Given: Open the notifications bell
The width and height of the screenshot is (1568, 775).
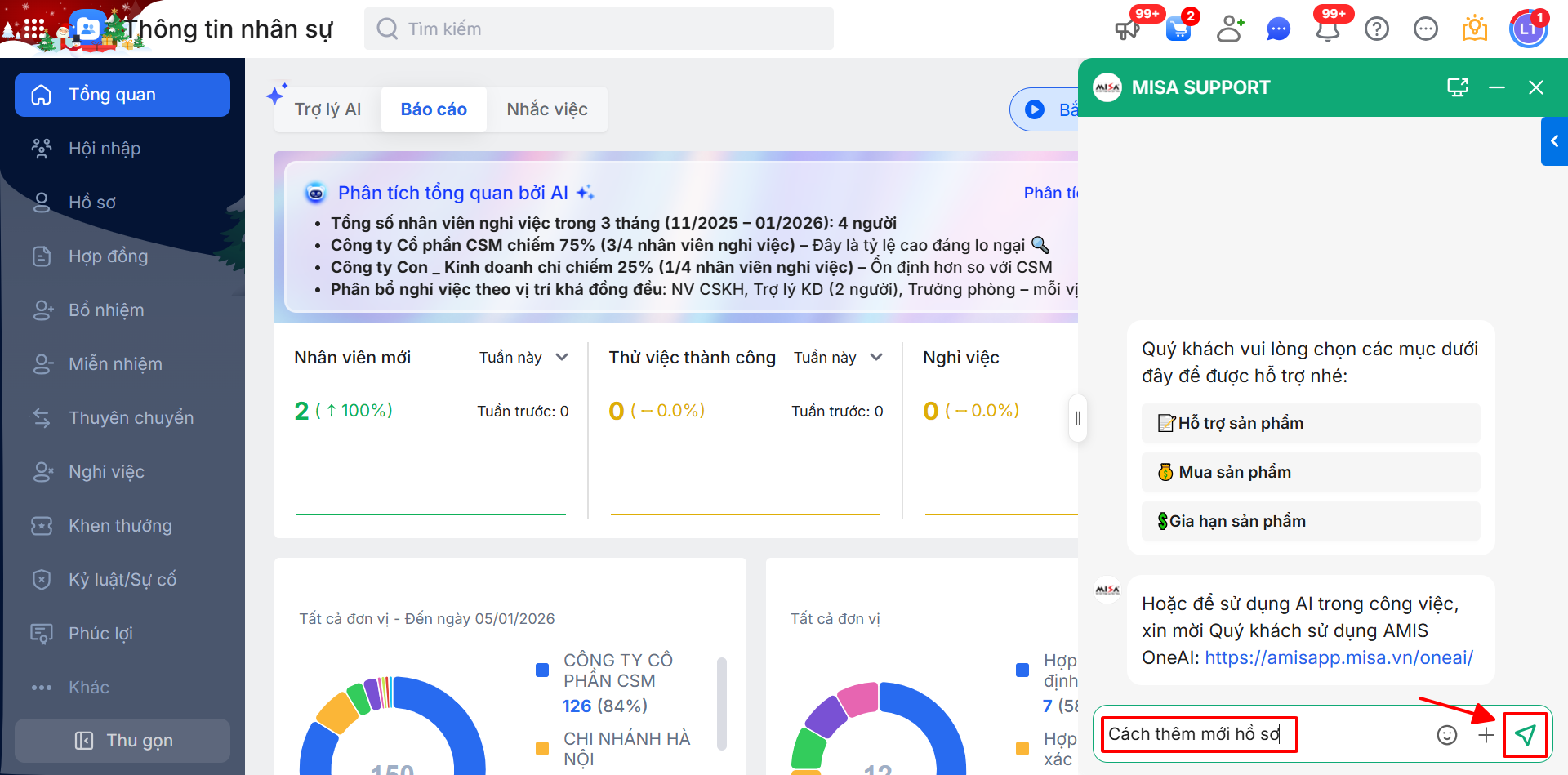Looking at the screenshot, I should (1328, 29).
